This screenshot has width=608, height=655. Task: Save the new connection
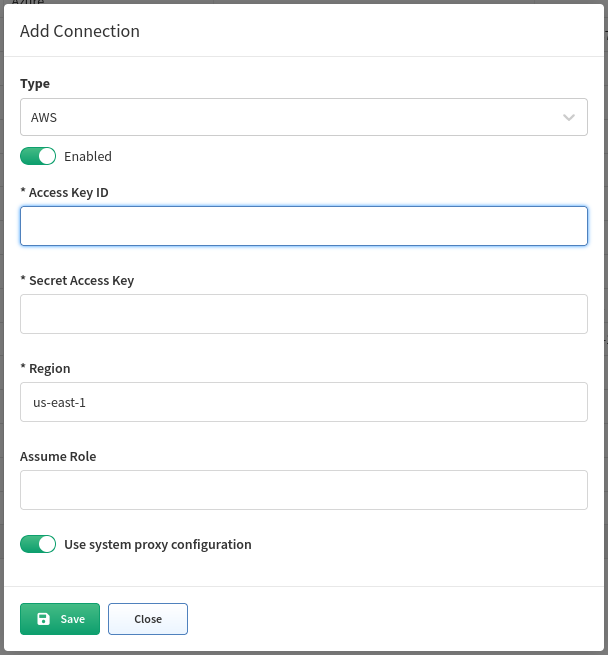click(x=60, y=619)
